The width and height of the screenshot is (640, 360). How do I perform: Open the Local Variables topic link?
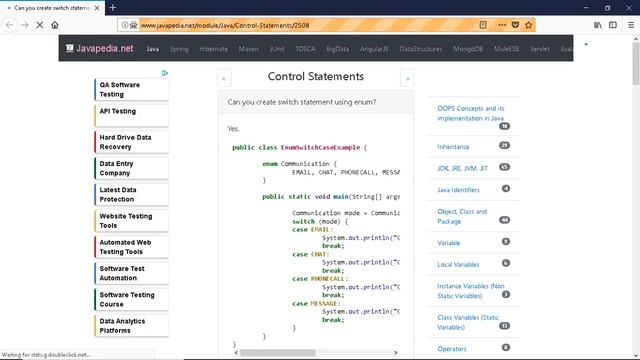[x=458, y=264]
